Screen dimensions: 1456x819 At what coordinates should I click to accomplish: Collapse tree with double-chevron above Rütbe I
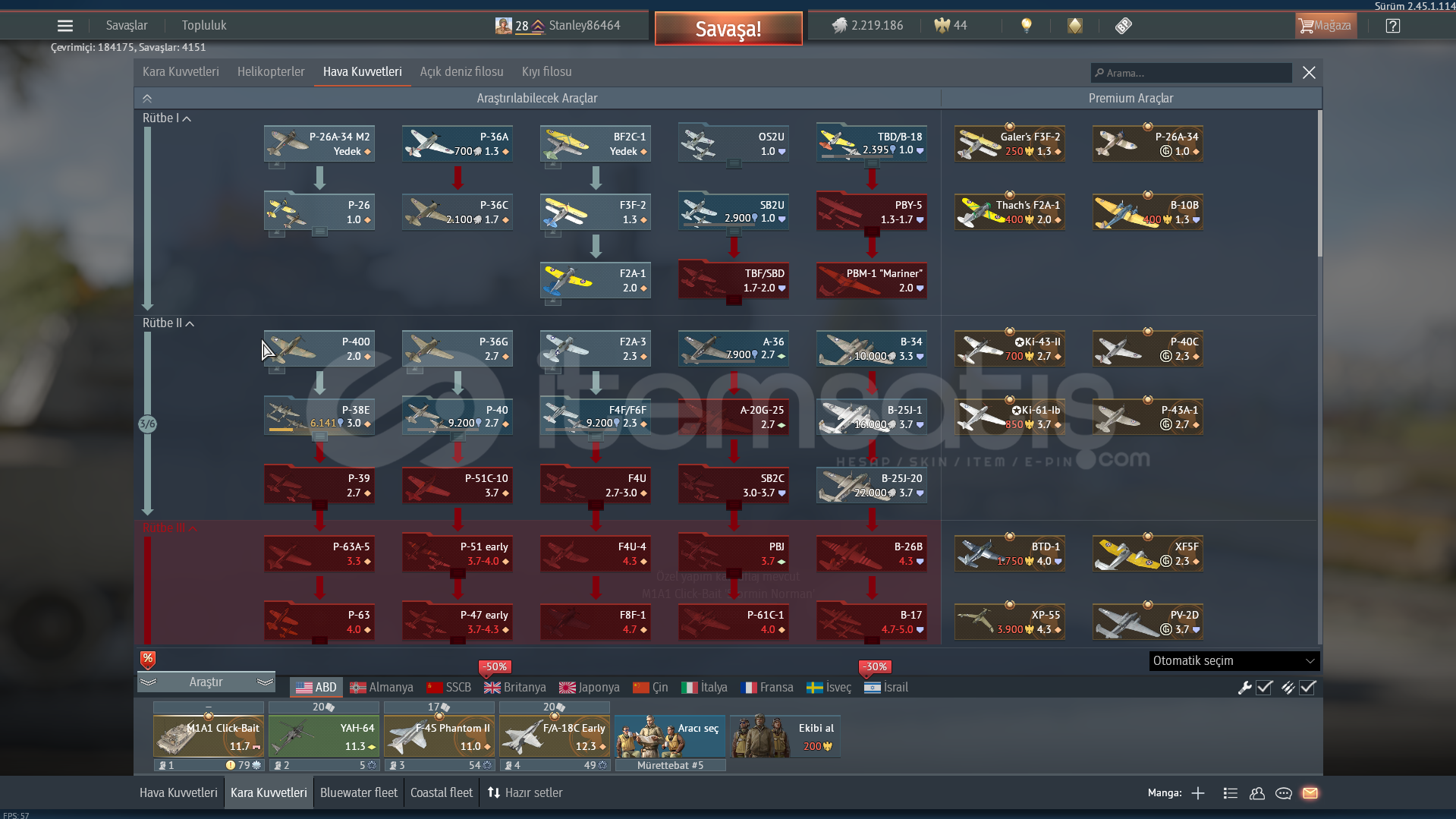click(x=147, y=99)
